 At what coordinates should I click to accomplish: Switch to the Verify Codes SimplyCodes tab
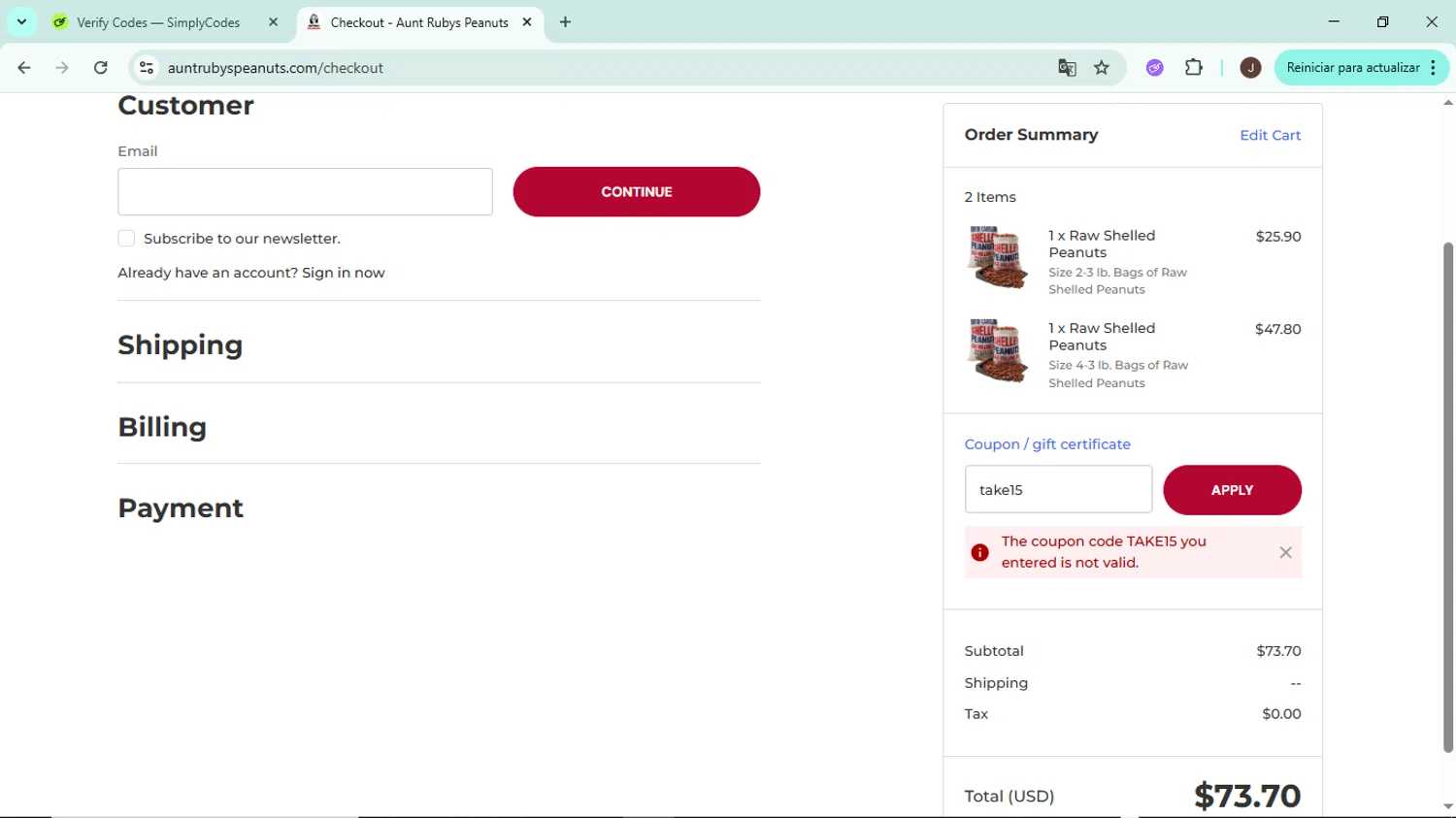click(157, 21)
